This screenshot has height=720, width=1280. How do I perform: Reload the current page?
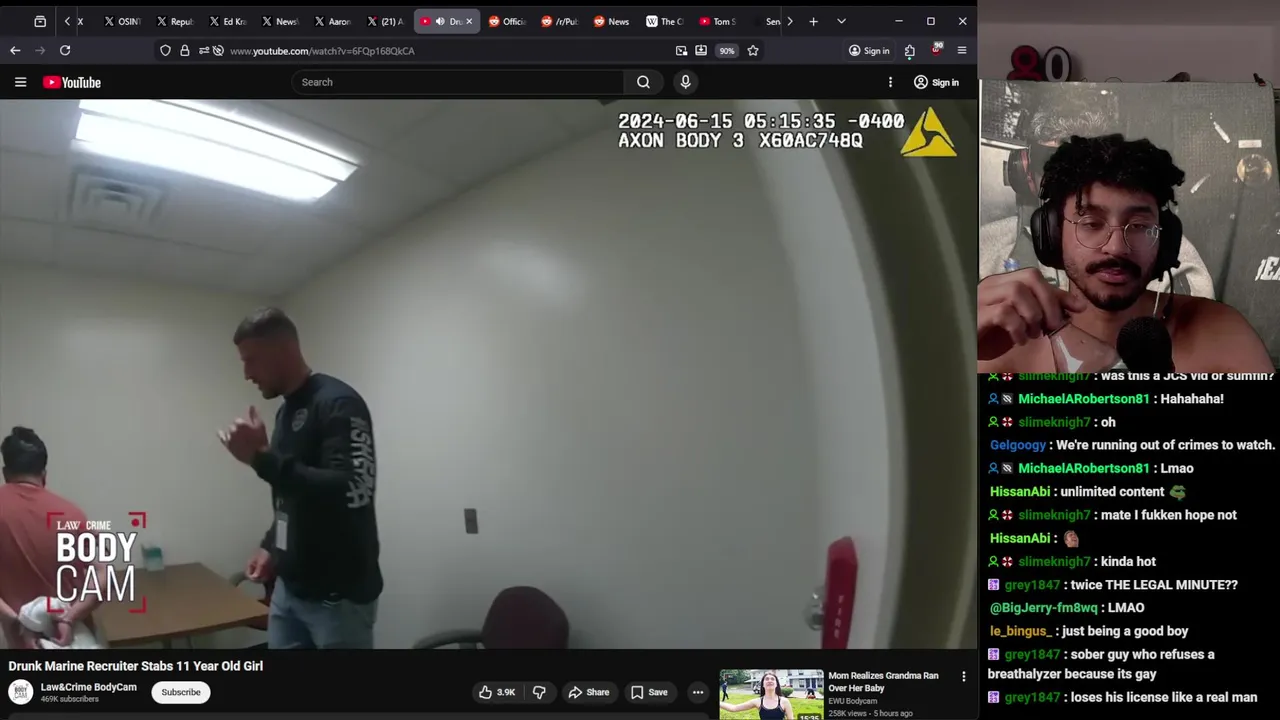point(65,50)
